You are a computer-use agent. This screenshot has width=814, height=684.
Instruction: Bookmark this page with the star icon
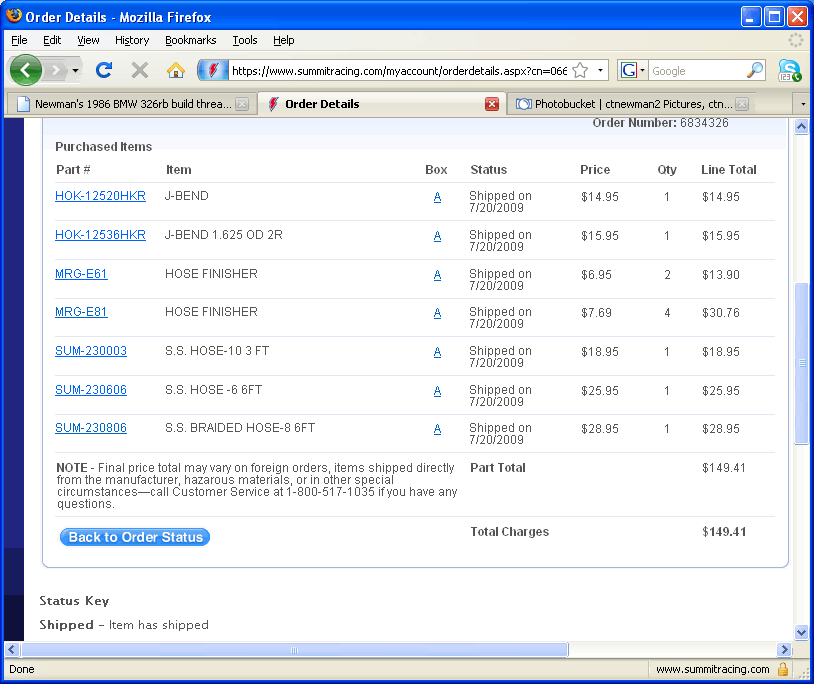pos(580,71)
